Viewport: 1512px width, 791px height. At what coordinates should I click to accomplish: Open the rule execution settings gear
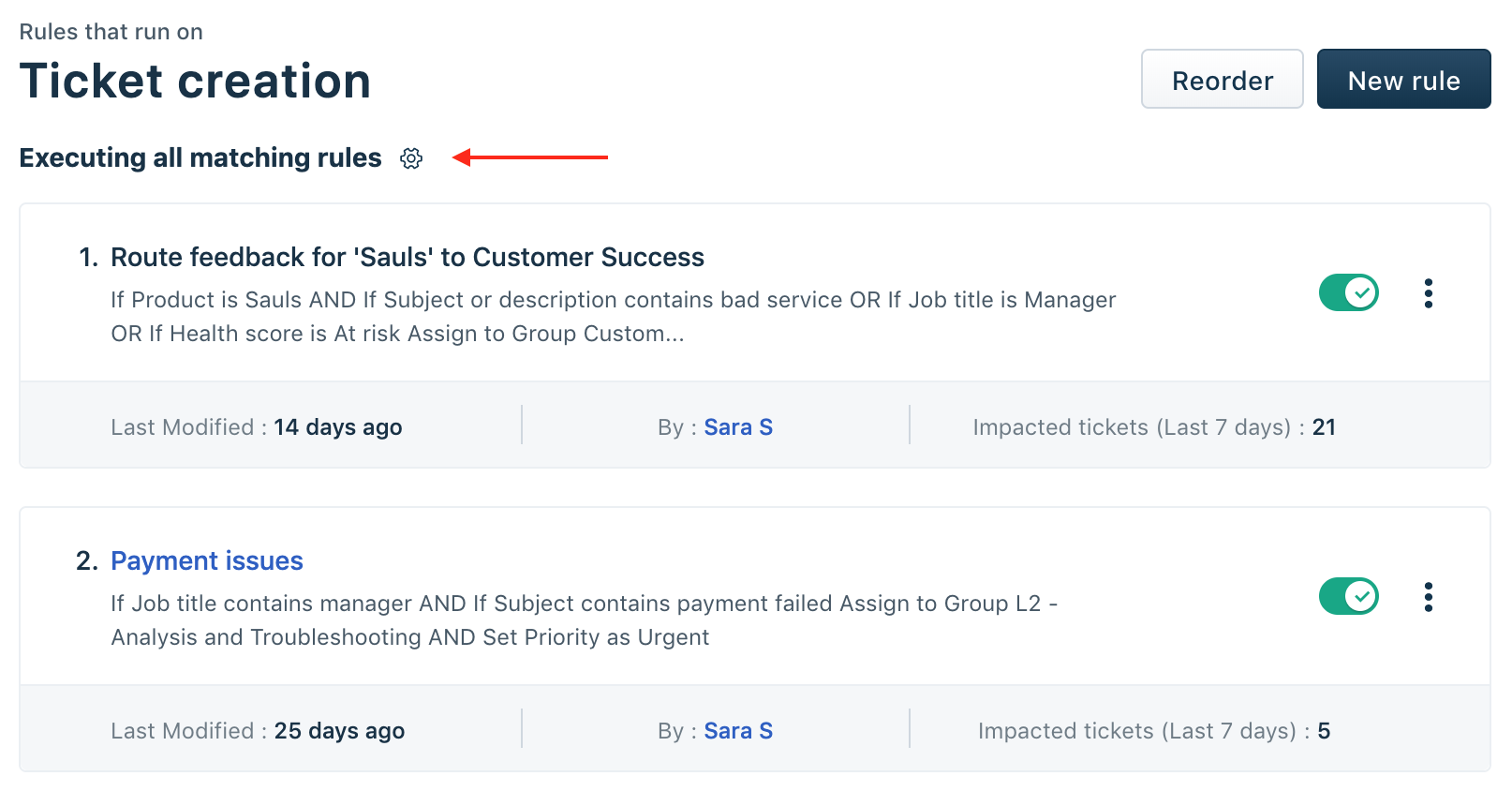coord(411,158)
